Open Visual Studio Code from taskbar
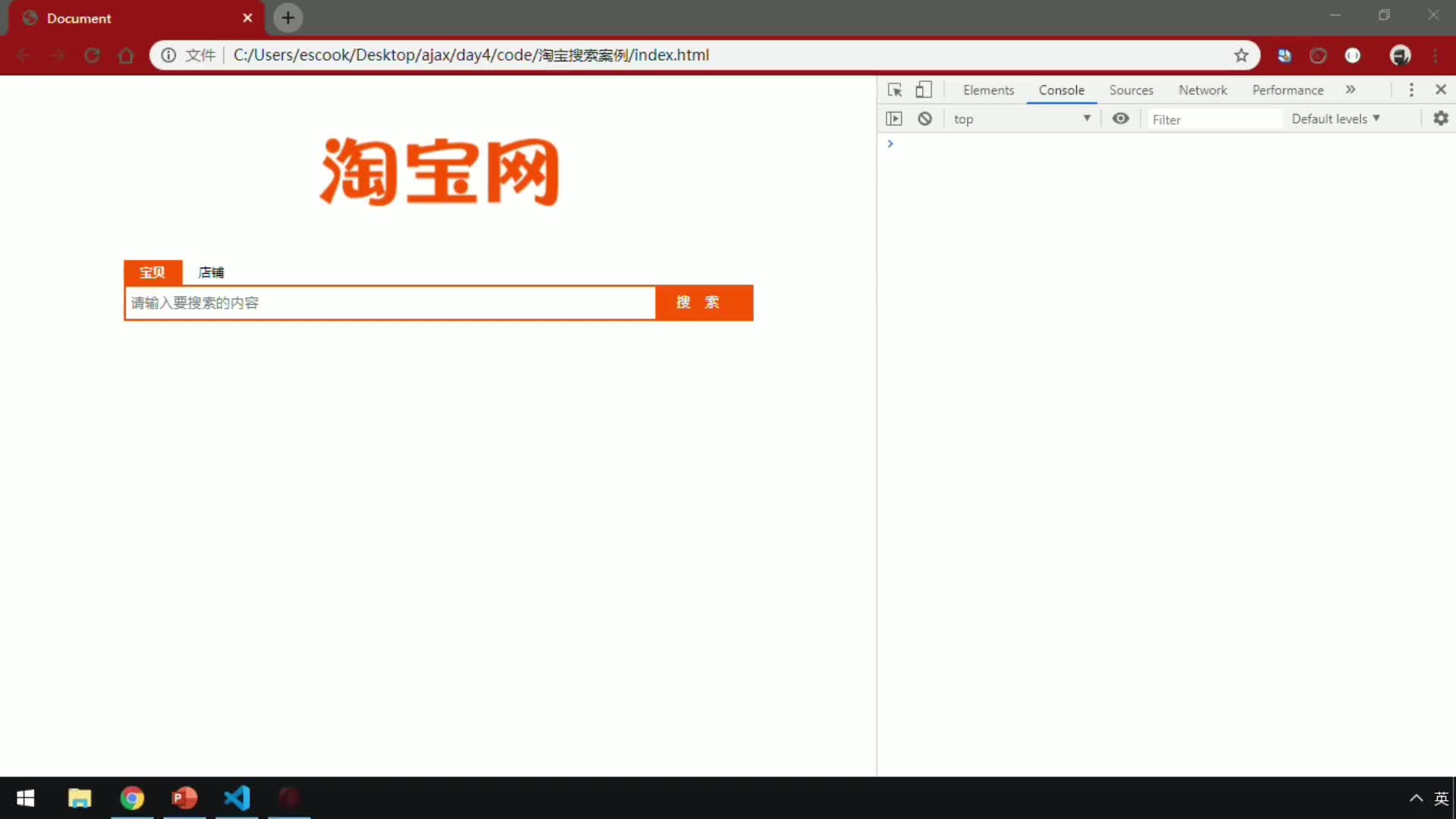 click(x=237, y=799)
